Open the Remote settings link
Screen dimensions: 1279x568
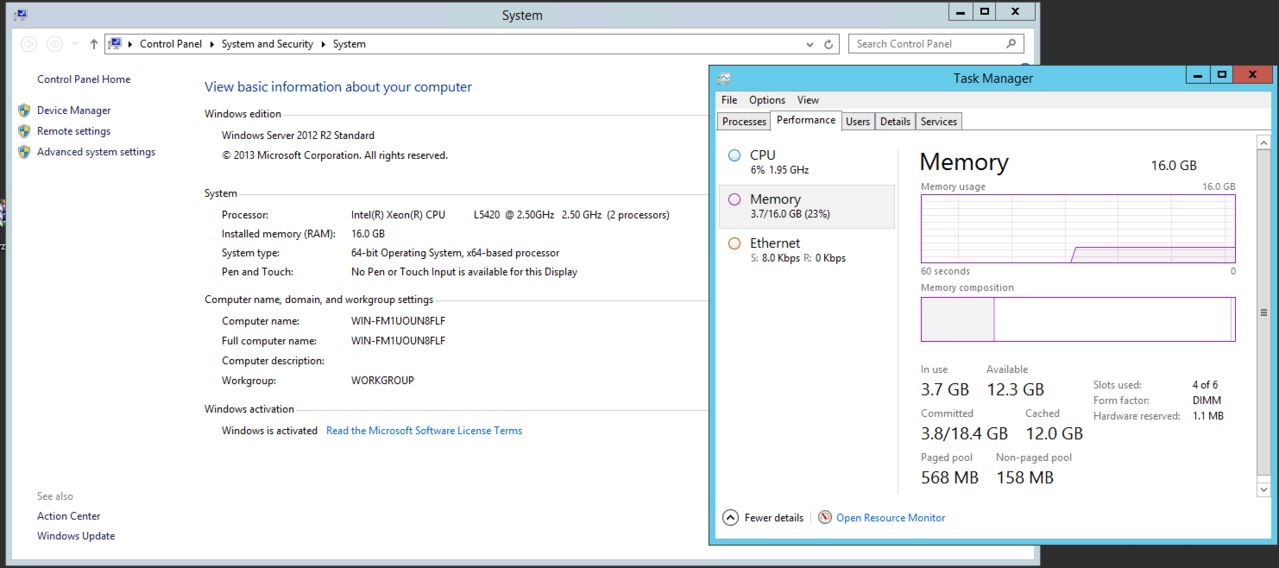[x=74, y=131]
